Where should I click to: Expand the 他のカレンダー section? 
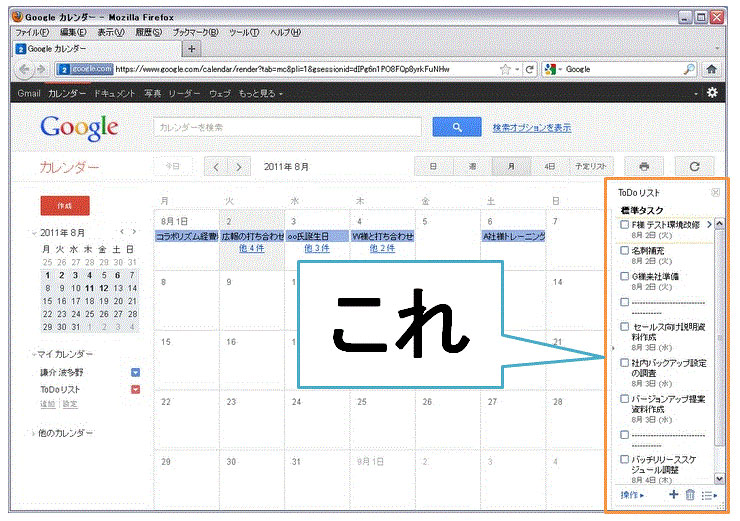pyautogui.click(x=34, y=433)
